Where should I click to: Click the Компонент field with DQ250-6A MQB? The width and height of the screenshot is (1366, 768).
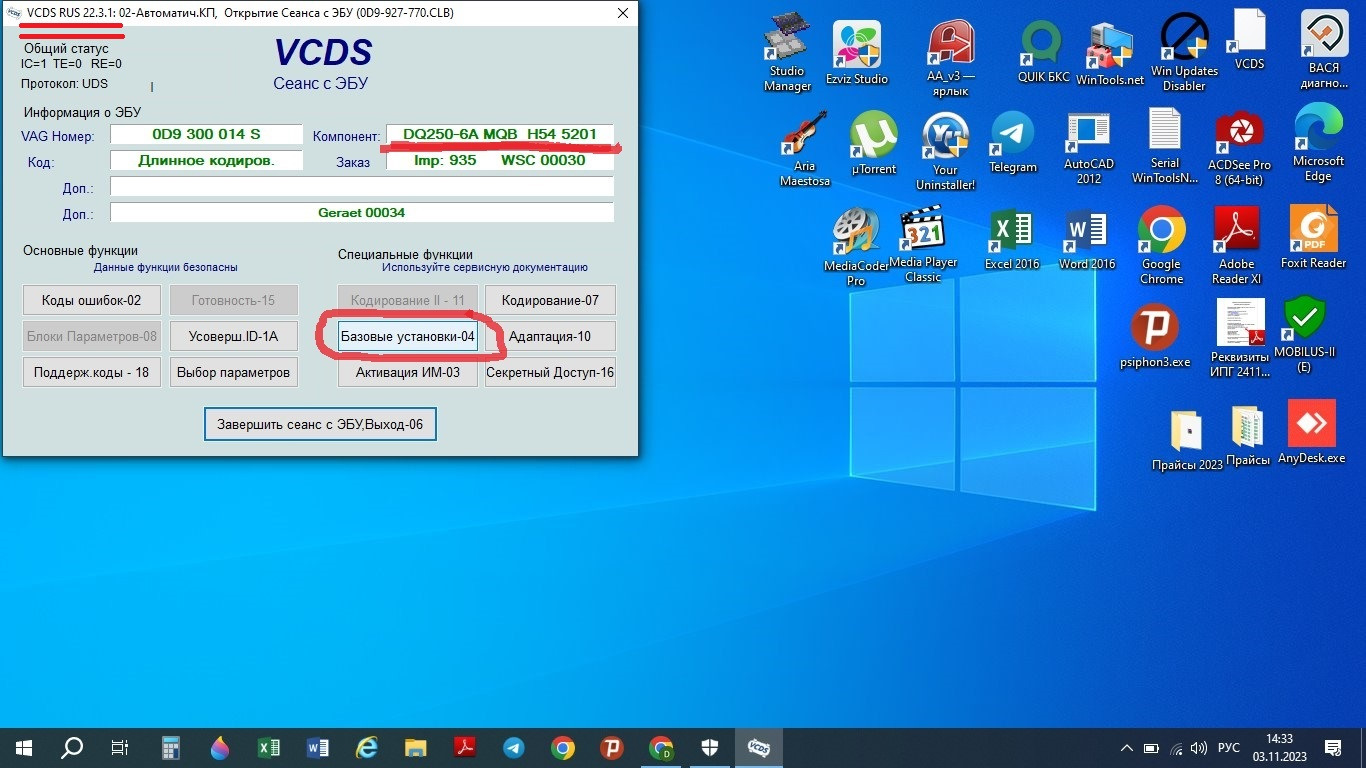pyautogui.click(x=500, y=134)
